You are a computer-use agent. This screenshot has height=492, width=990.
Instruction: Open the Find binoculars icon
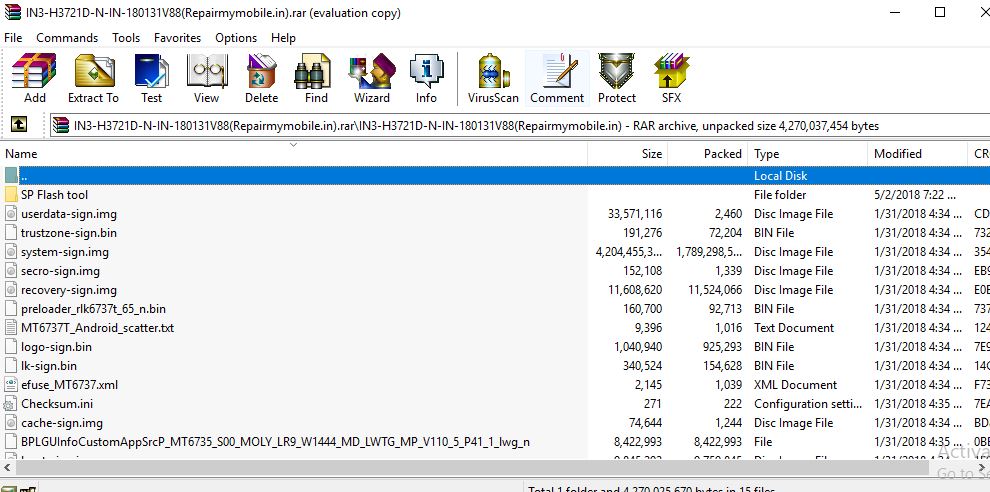point(316,79)
